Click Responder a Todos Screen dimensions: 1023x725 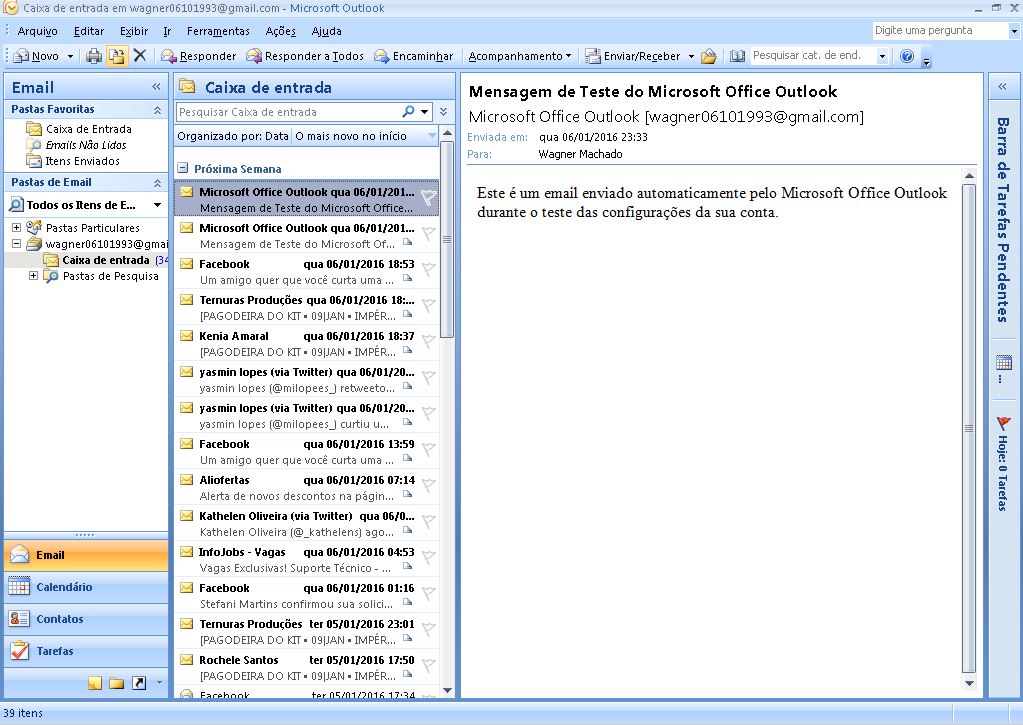(305, 56)
